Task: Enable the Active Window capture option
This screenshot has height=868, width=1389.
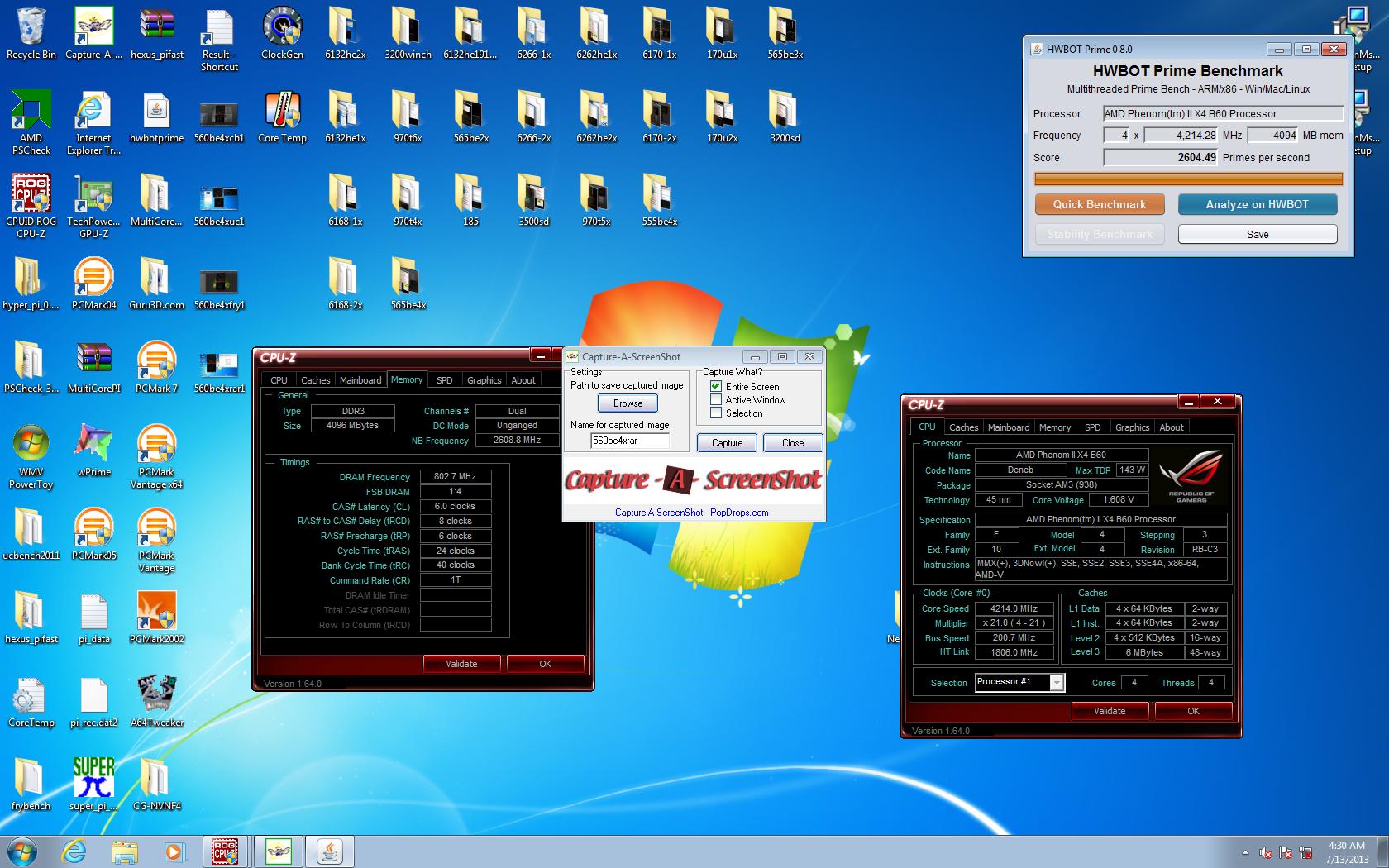Action: pos(716,399)
